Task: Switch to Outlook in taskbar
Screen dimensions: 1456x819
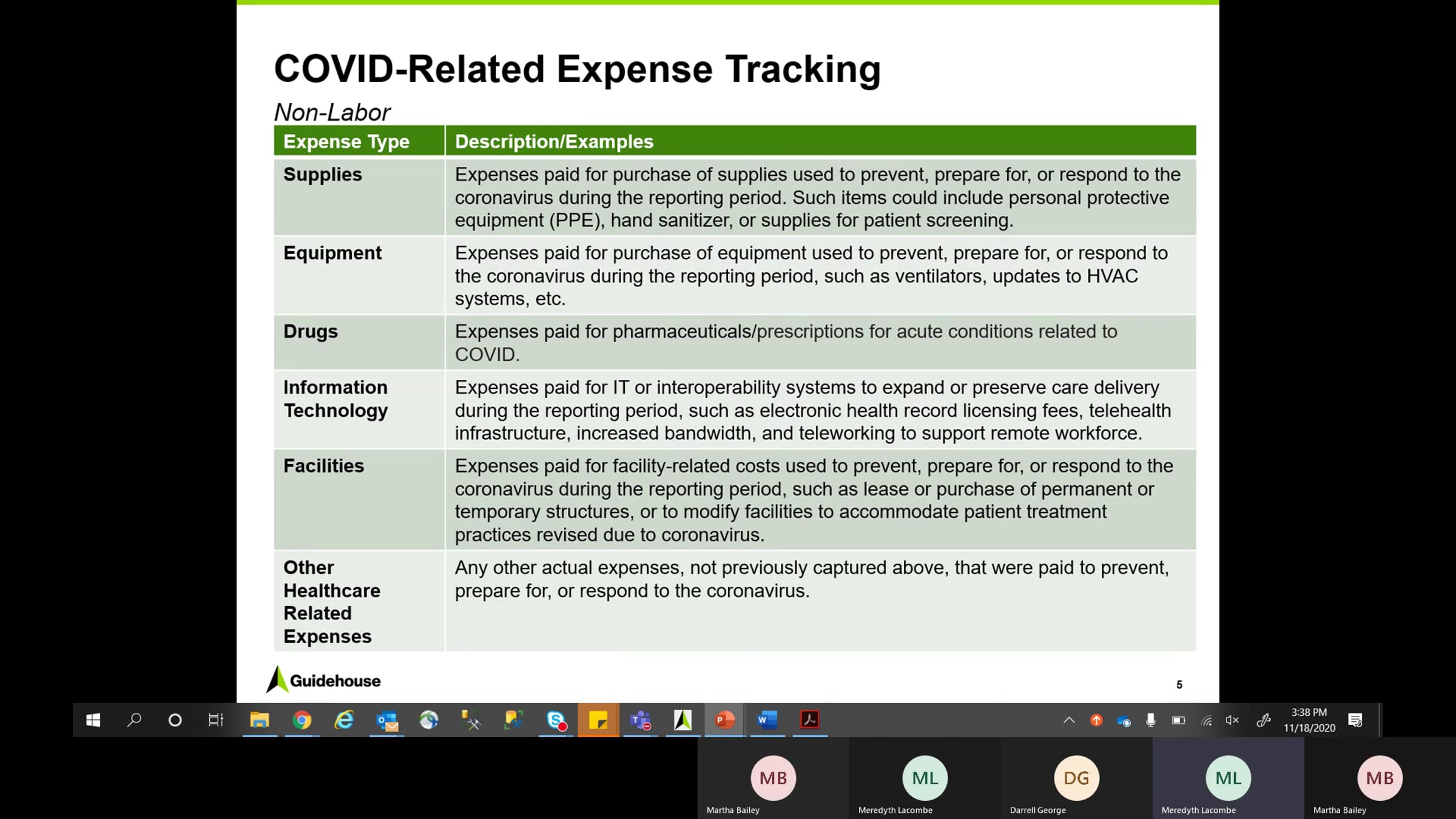Action: 387,720
